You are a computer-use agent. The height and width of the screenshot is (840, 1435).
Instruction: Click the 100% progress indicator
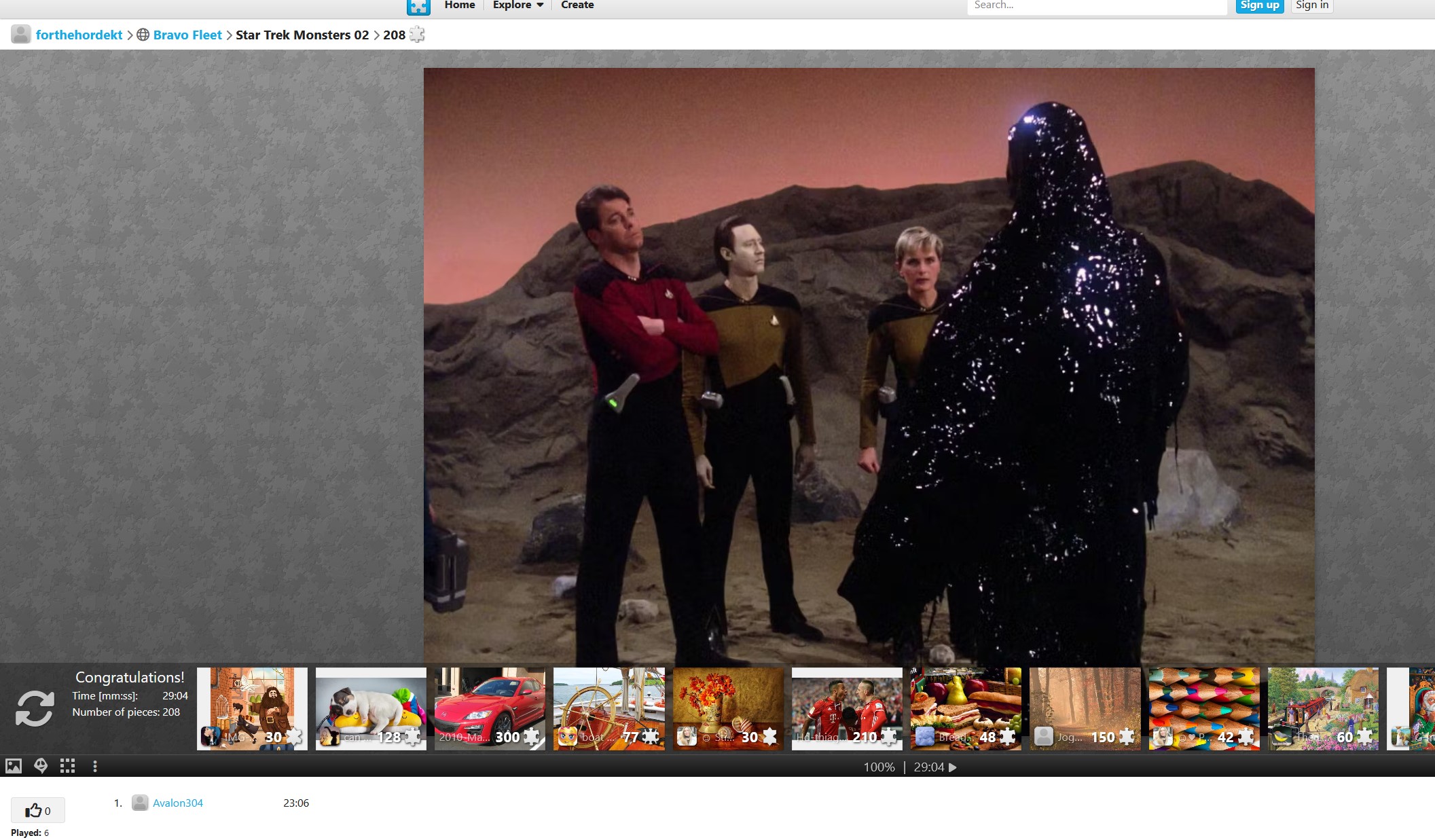click(879, 767)
